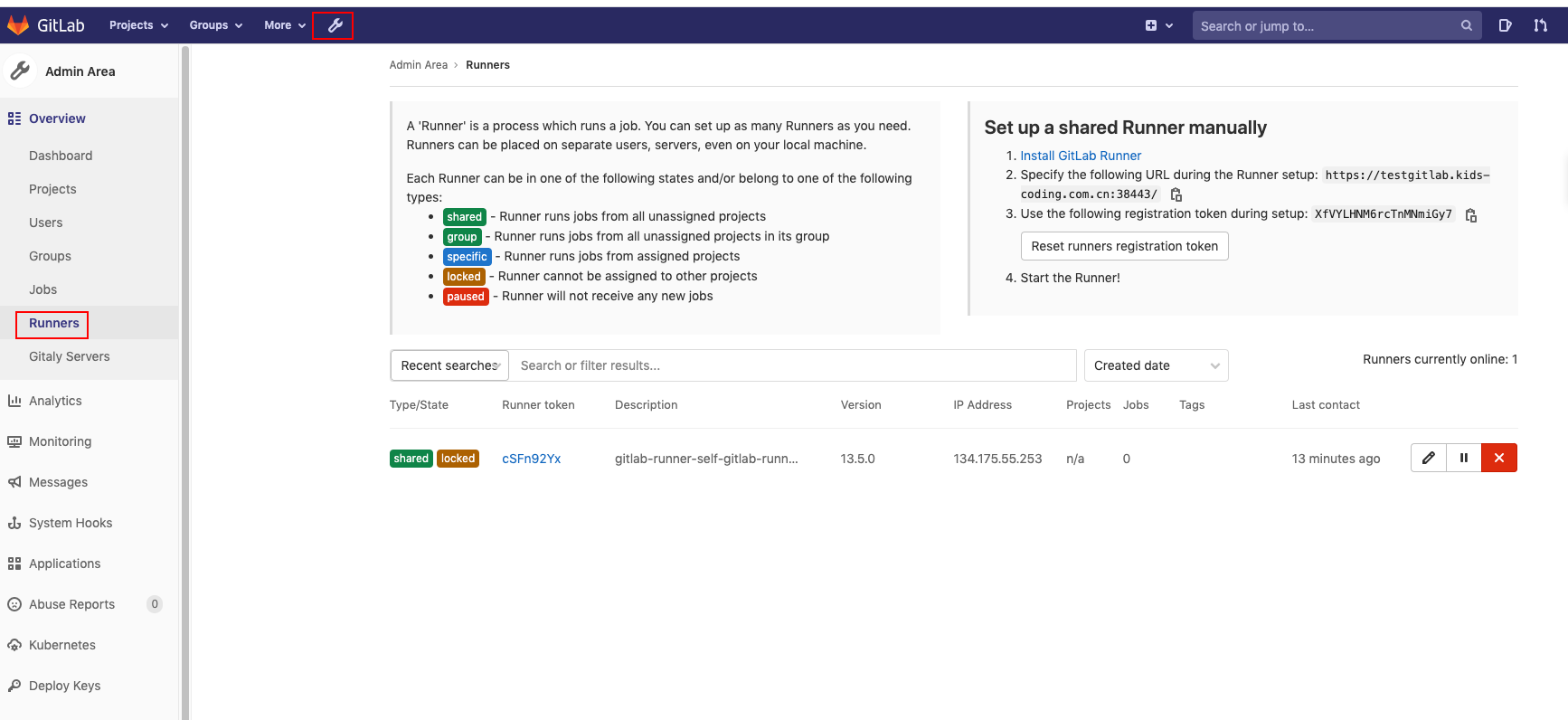Click the Analytics chart icon
This screenshot has width=1568, height=720.
14,401
